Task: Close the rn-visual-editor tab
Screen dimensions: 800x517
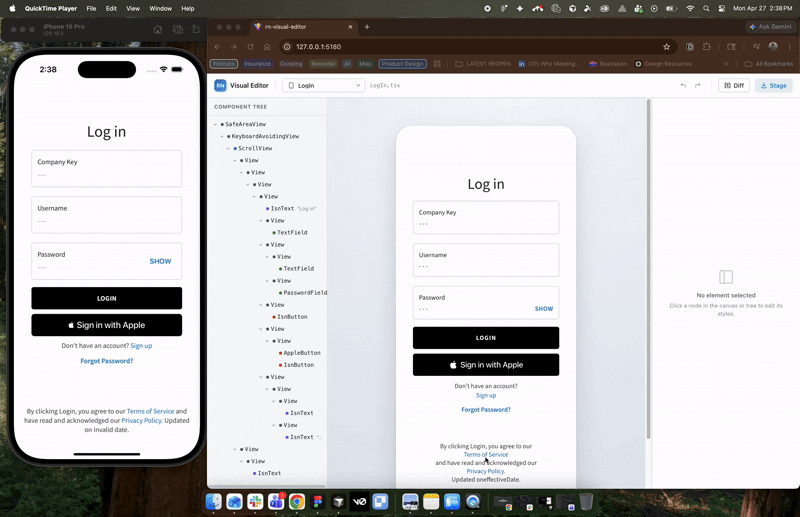Action: point(350,27)
